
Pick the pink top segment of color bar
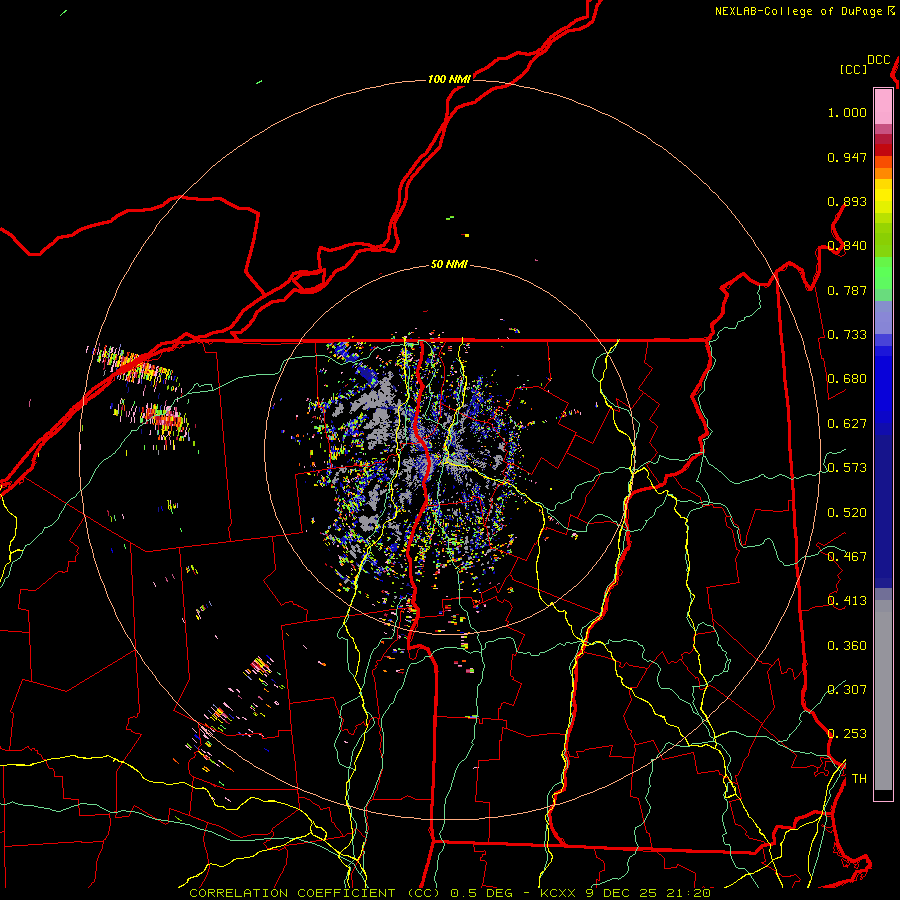(883, 107)
